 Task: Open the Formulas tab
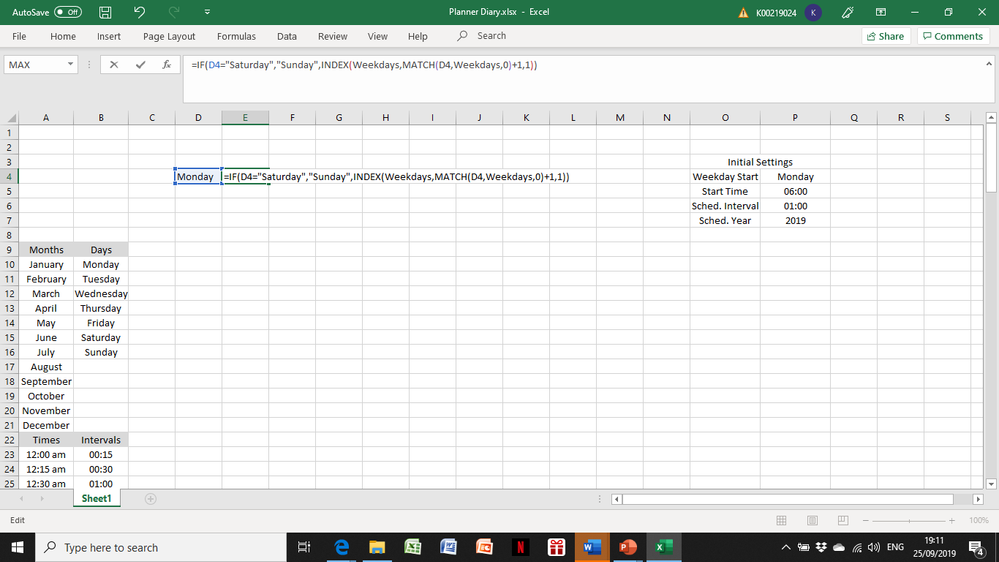[x=236, y=36]
